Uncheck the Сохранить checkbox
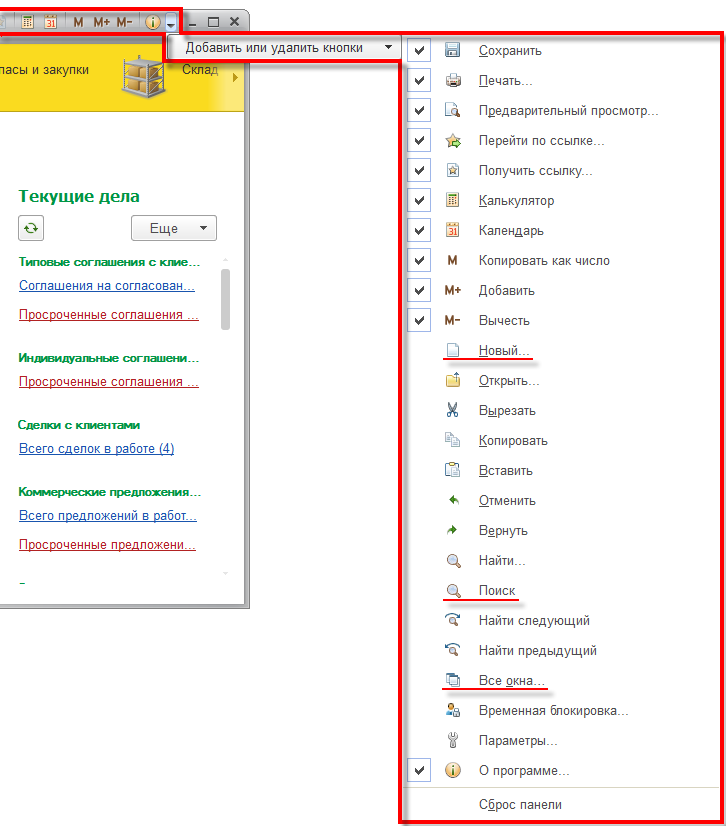The height and width of the screenshot is (826, 726). [x=420, y=50]
